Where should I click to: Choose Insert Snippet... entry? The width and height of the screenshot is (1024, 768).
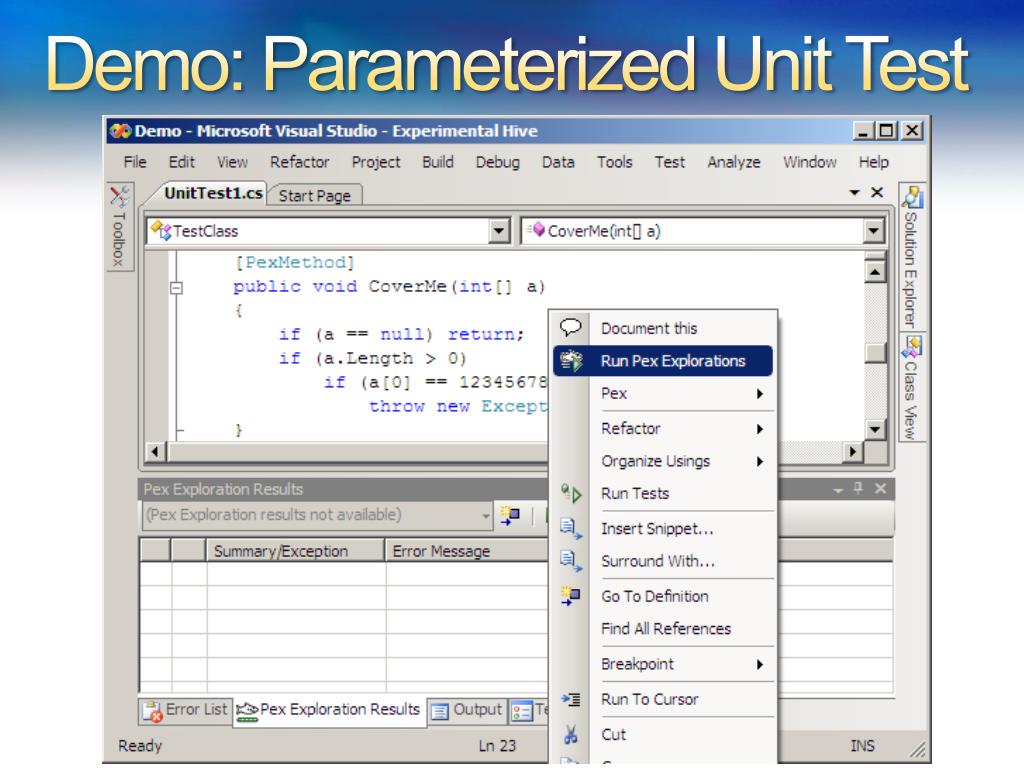point(663,529)
